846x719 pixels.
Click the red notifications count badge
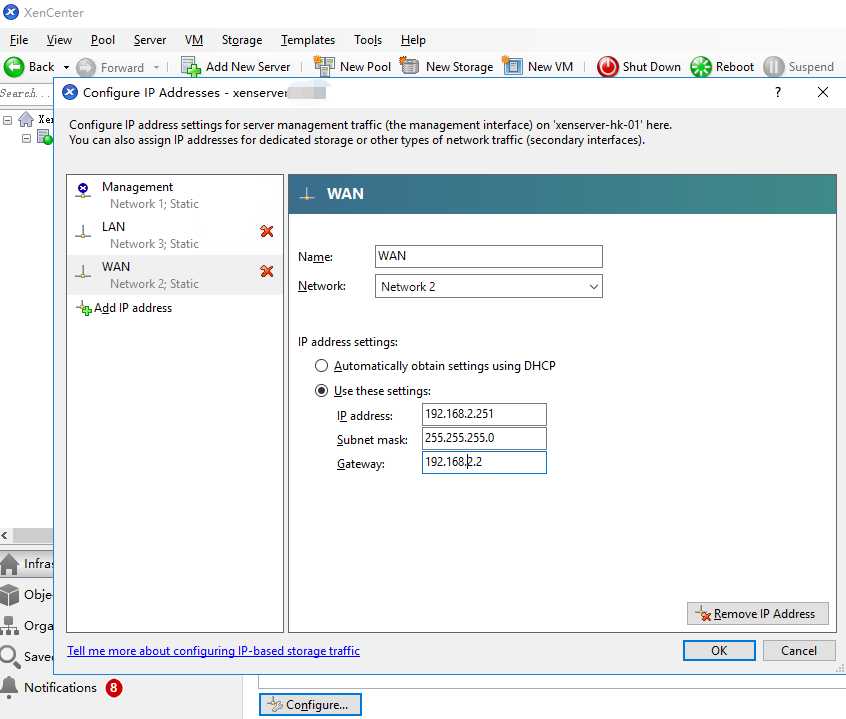tap(114, 688)
